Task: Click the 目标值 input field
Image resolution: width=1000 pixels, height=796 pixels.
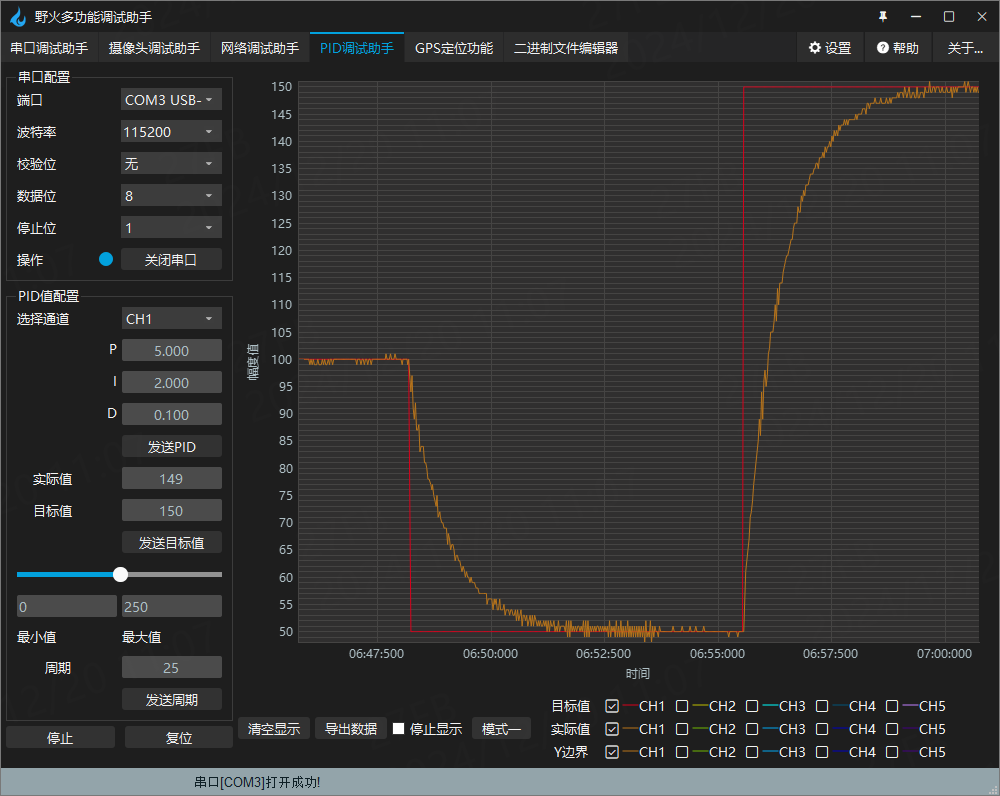Action: [172, 510]
